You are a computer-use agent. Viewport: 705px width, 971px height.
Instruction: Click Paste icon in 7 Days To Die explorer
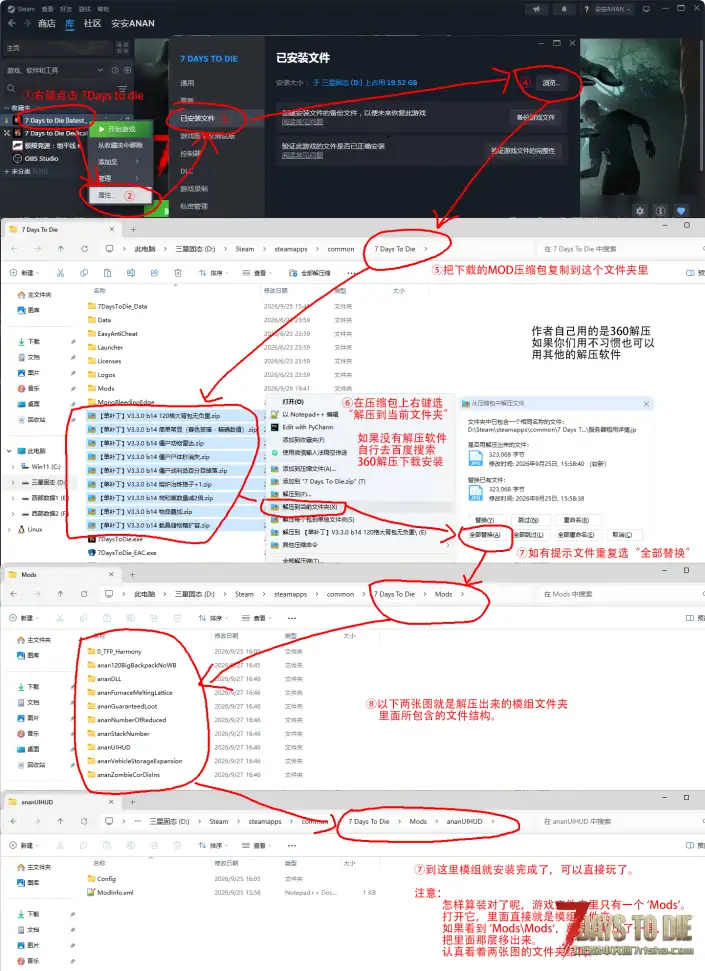(107, 272)
